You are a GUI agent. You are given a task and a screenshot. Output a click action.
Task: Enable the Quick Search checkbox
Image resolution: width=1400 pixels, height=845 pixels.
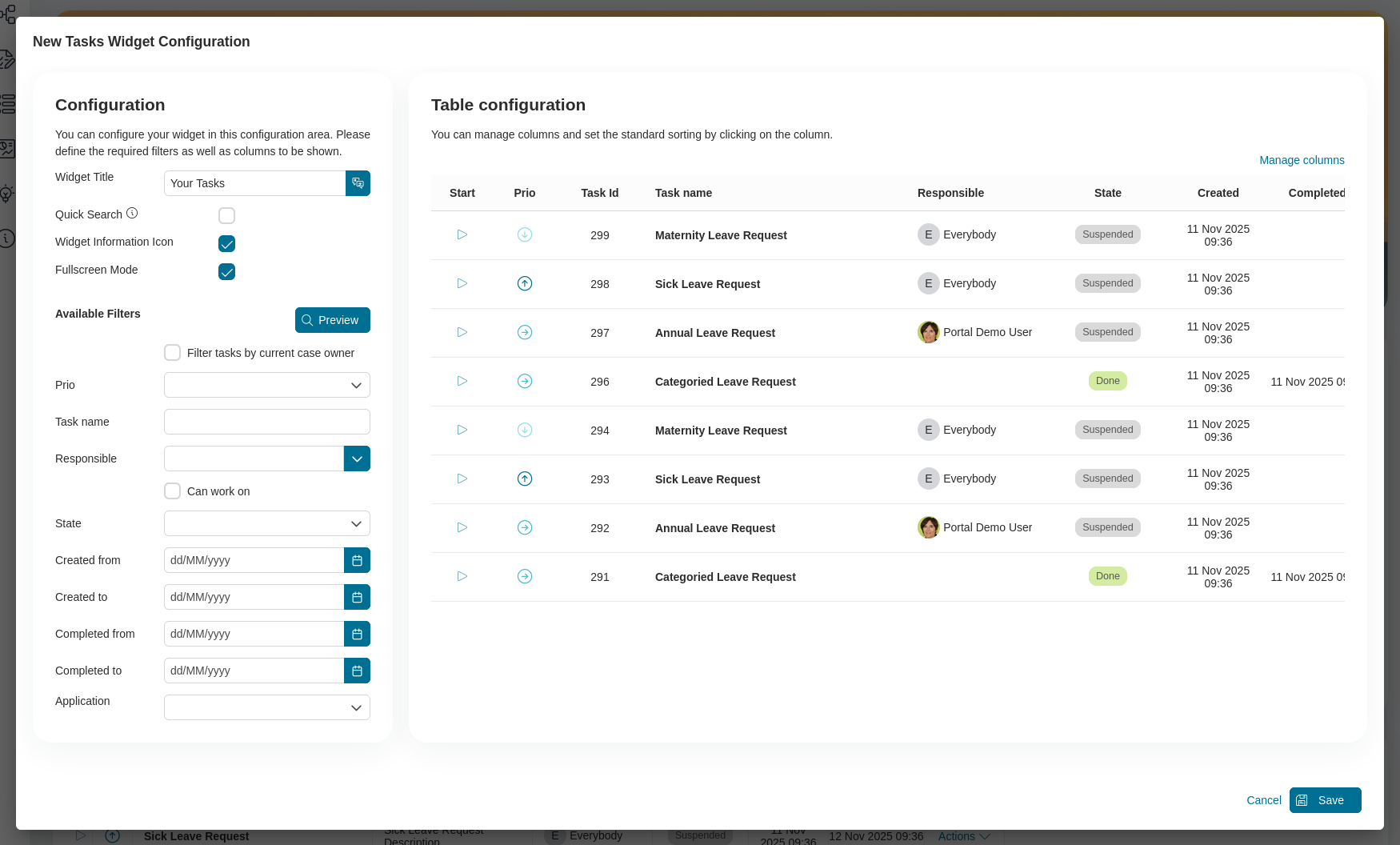[226, 215]
